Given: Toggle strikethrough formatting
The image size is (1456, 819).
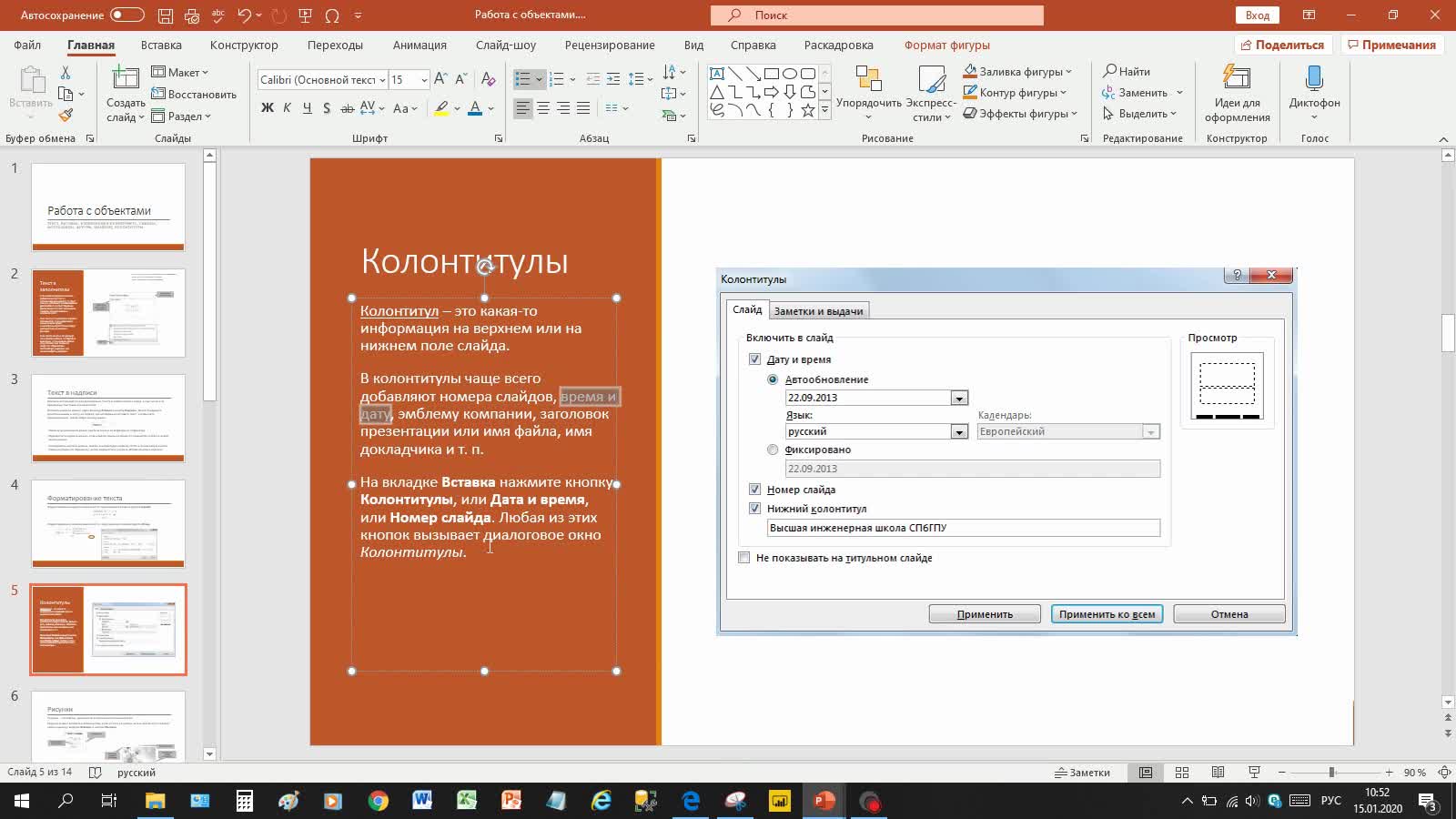Looking at the screenshot, I should [347, 108].
